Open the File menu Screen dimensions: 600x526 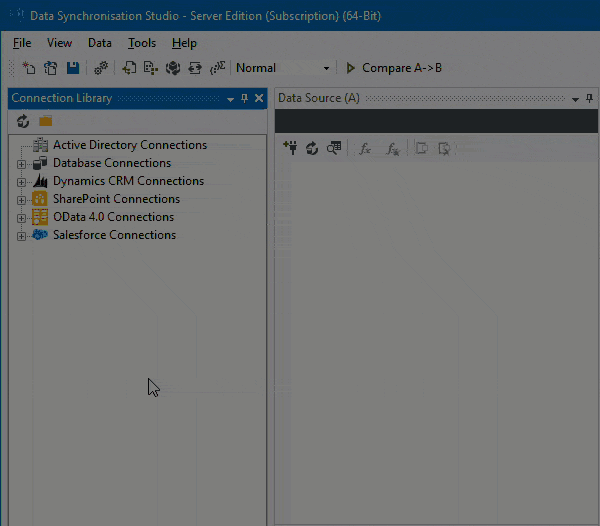(22, 43)
